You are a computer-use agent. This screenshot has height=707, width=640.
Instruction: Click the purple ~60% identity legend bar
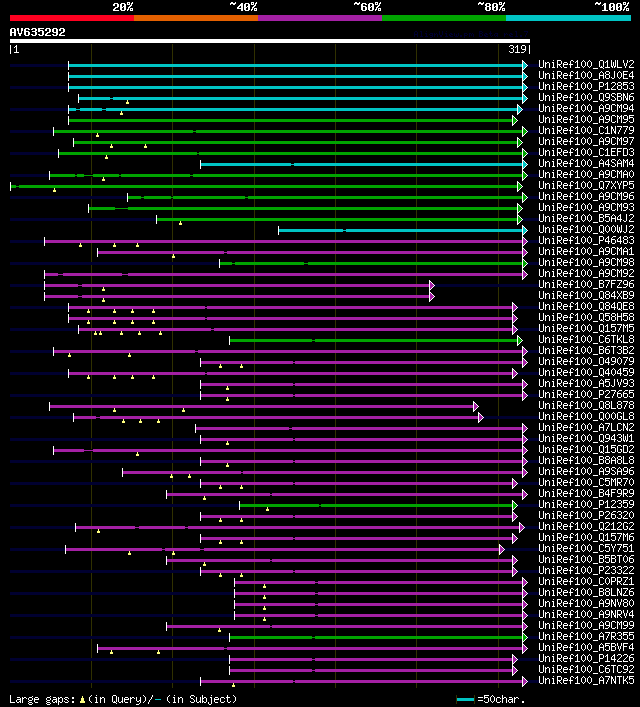tap(320, 18)
